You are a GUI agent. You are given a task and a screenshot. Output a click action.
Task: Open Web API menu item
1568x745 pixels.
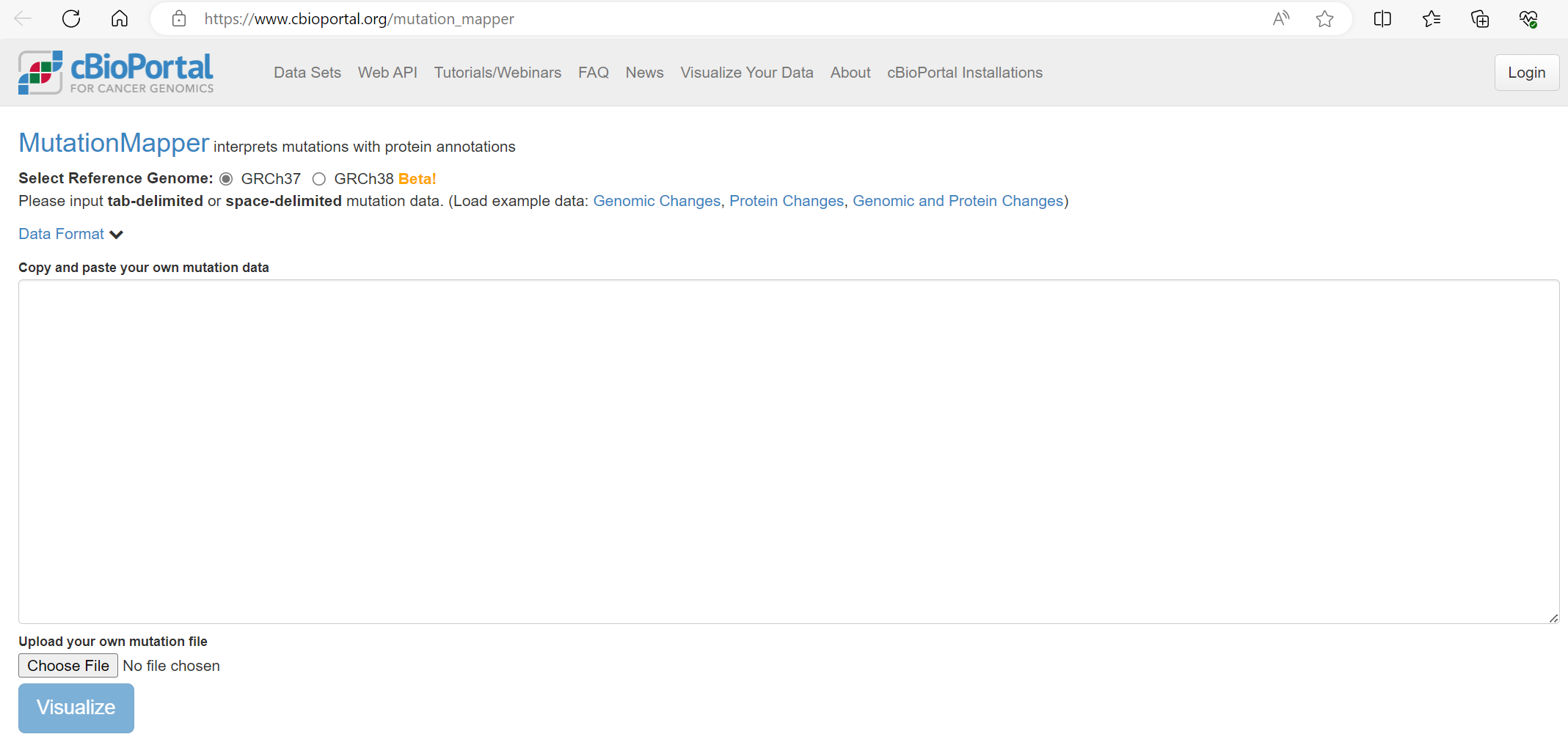(387, 73)
